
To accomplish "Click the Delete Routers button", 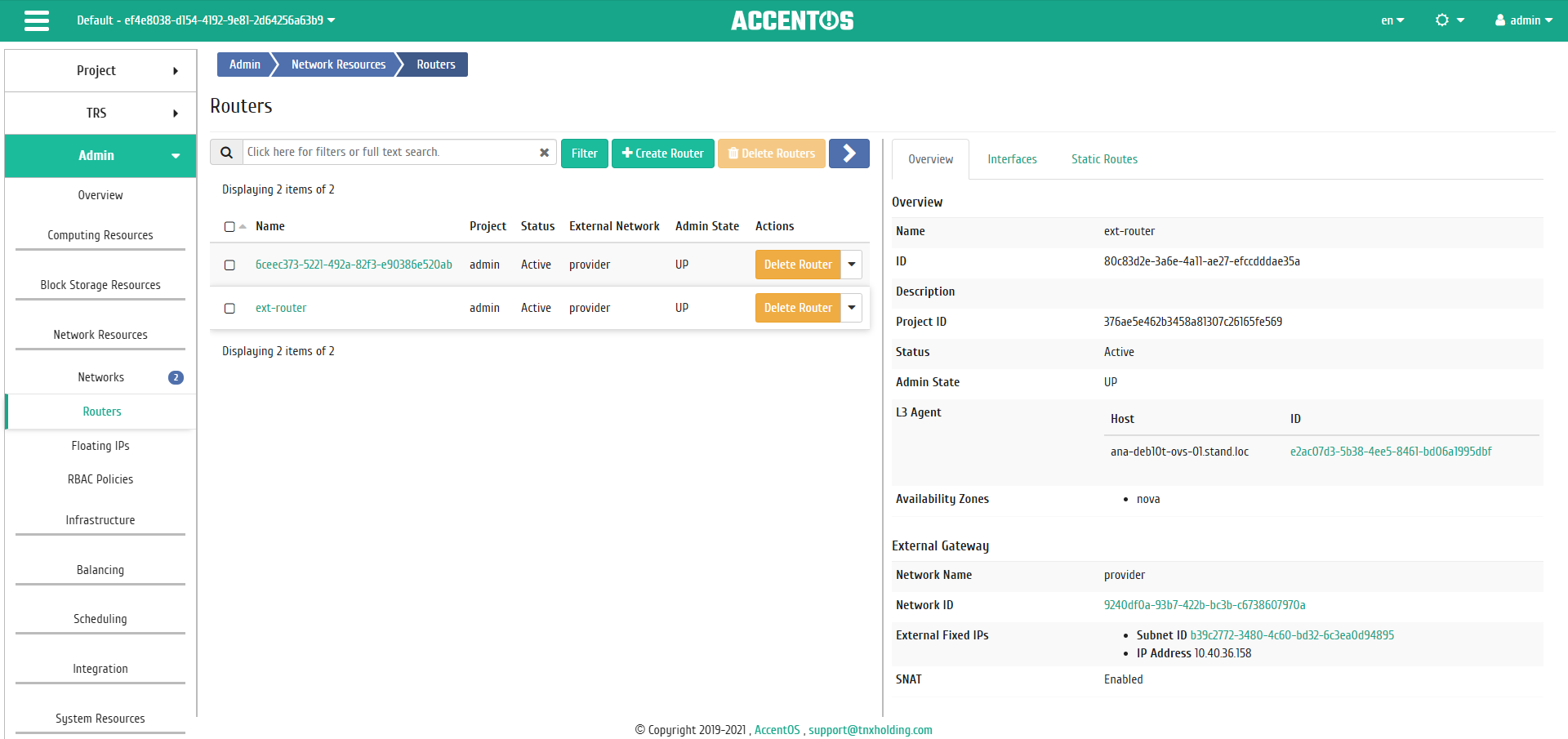I will click(772, 154).
